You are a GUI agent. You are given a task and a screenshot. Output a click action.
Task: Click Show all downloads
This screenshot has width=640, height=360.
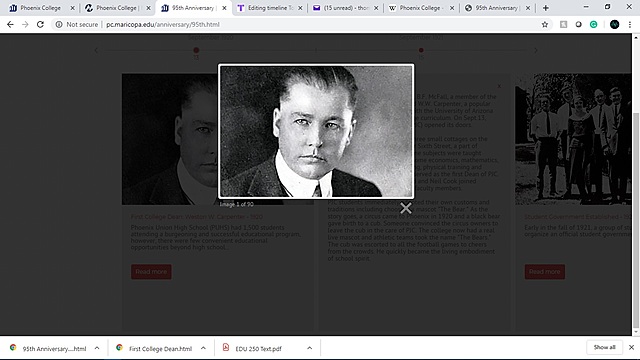pos(604,347)
